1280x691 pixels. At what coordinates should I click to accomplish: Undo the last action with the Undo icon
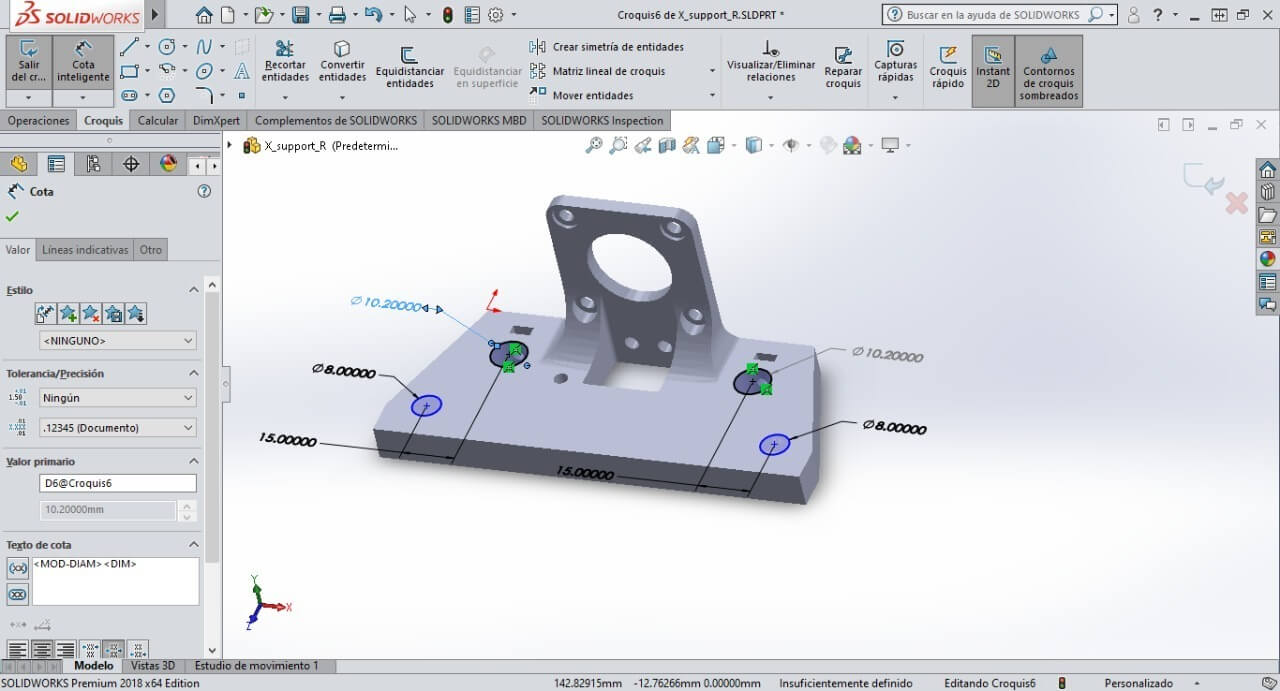click(373, 15)
